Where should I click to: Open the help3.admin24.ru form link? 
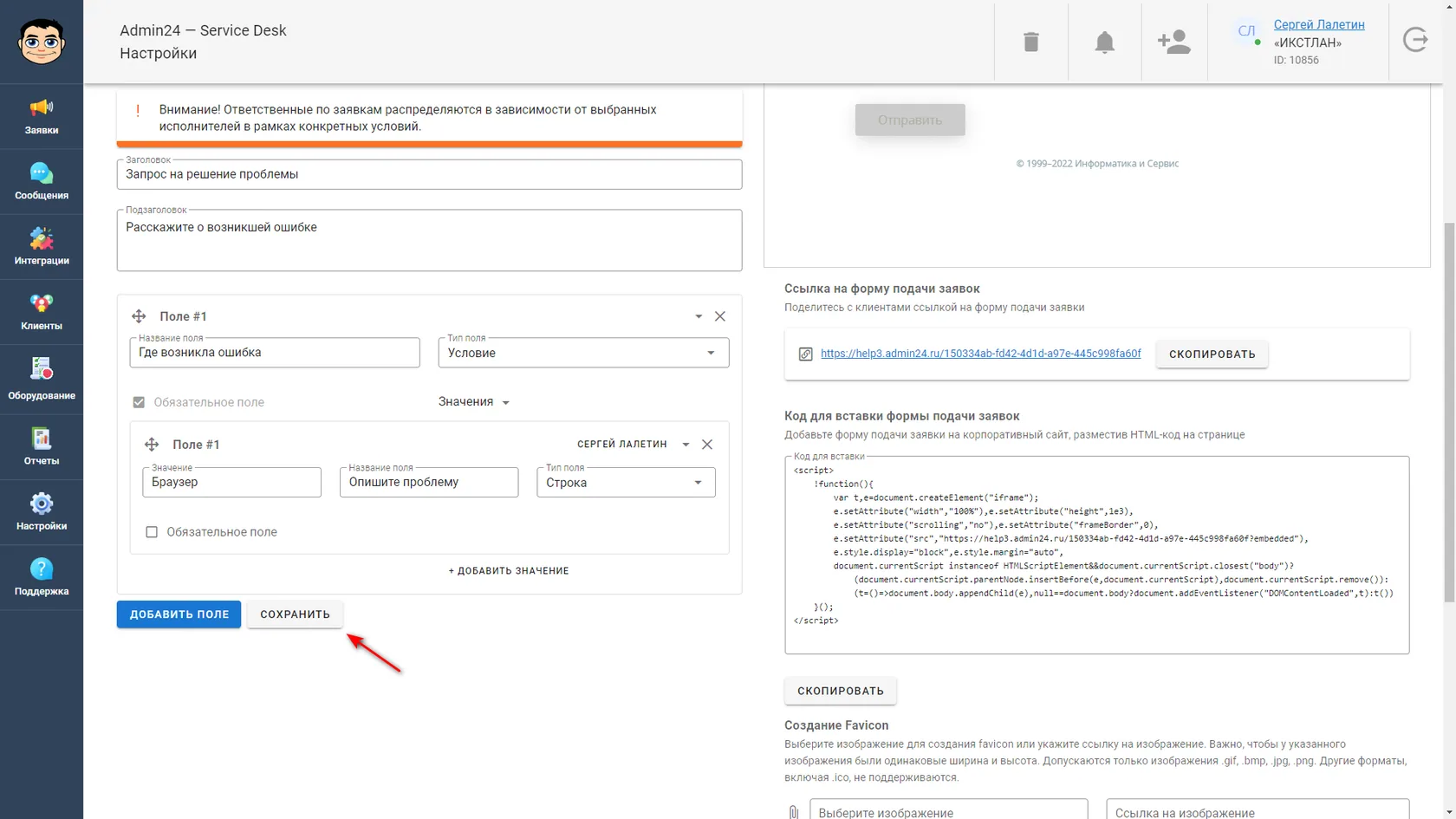click(980, 354)
